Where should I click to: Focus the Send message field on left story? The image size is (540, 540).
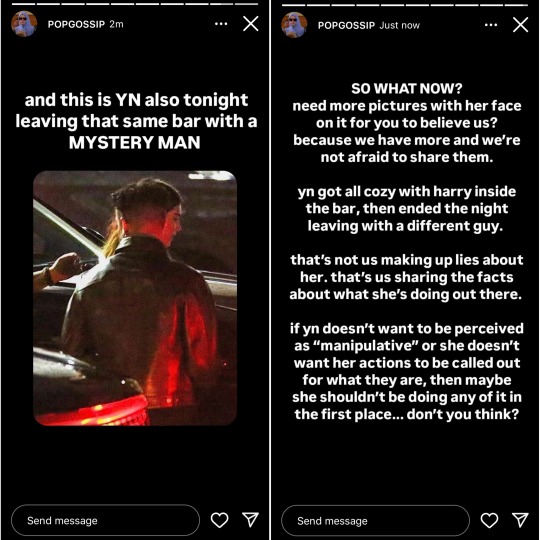(x=105, y=520)
